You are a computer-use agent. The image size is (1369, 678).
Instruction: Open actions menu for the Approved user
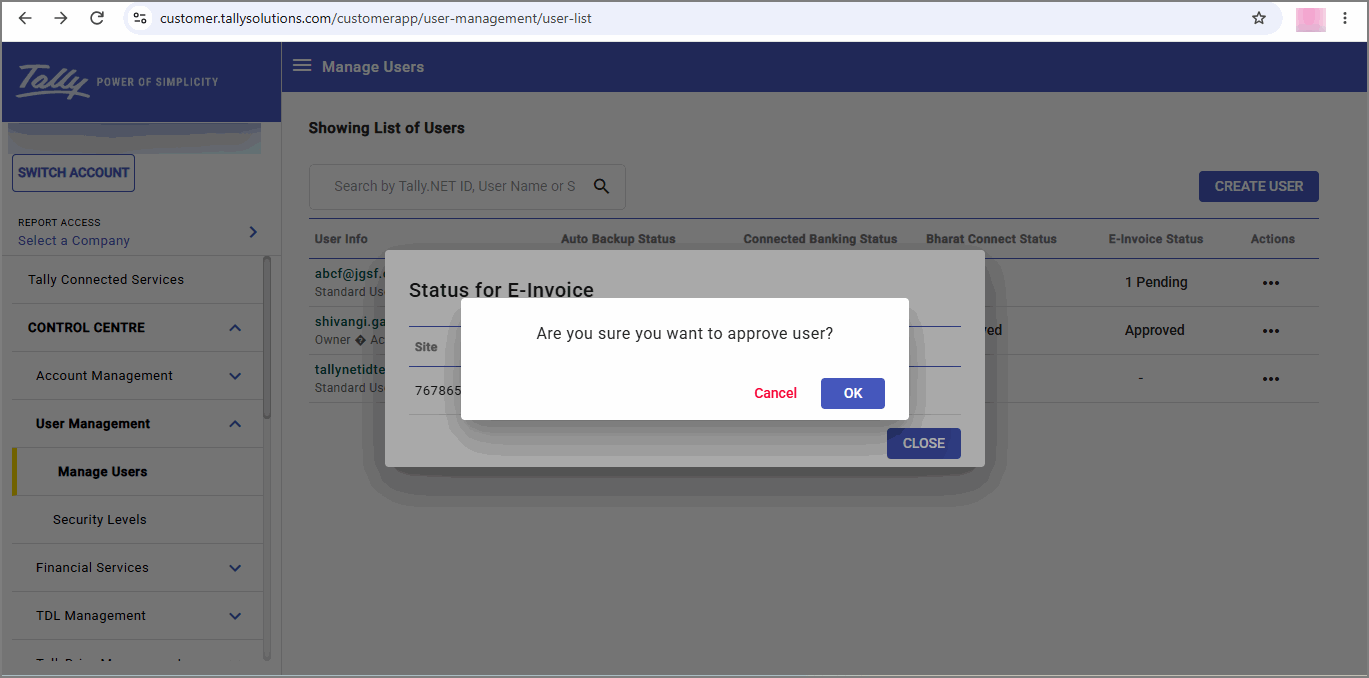click(1271, 331)
